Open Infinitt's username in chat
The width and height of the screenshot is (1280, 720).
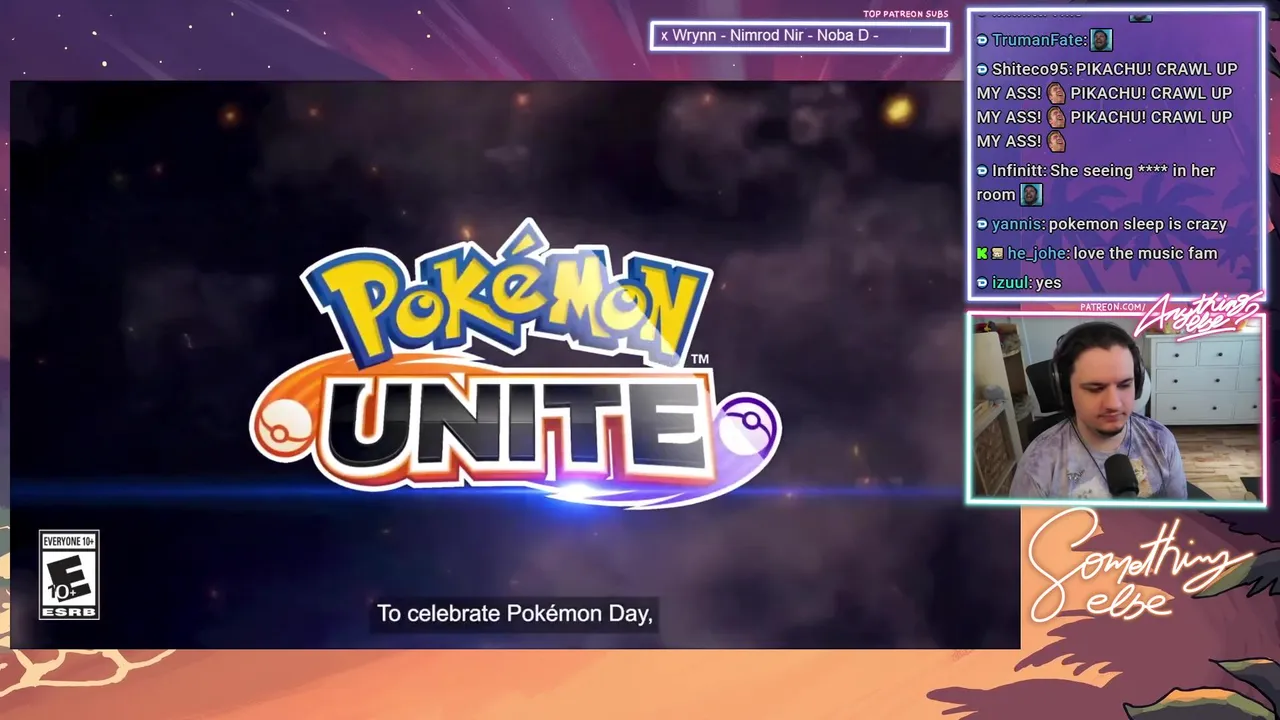[x=1017, y=171]
